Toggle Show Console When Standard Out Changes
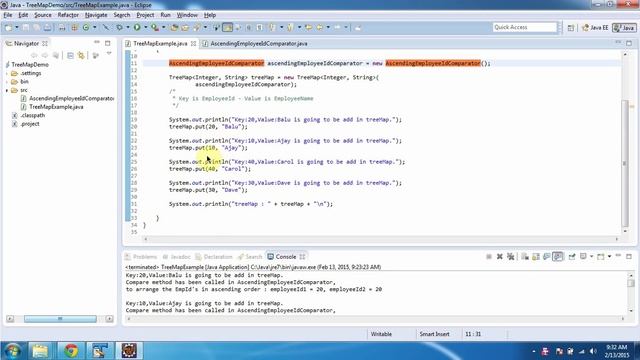Image resolution: width=640 pixels, height=360 pixels. 547,256
